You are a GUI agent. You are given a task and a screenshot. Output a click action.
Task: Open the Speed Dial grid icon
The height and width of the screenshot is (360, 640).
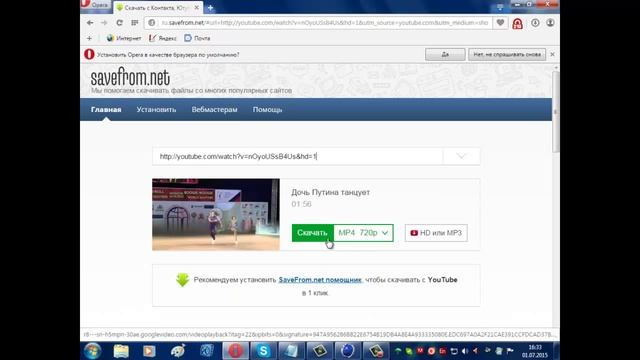click(135, 23)
